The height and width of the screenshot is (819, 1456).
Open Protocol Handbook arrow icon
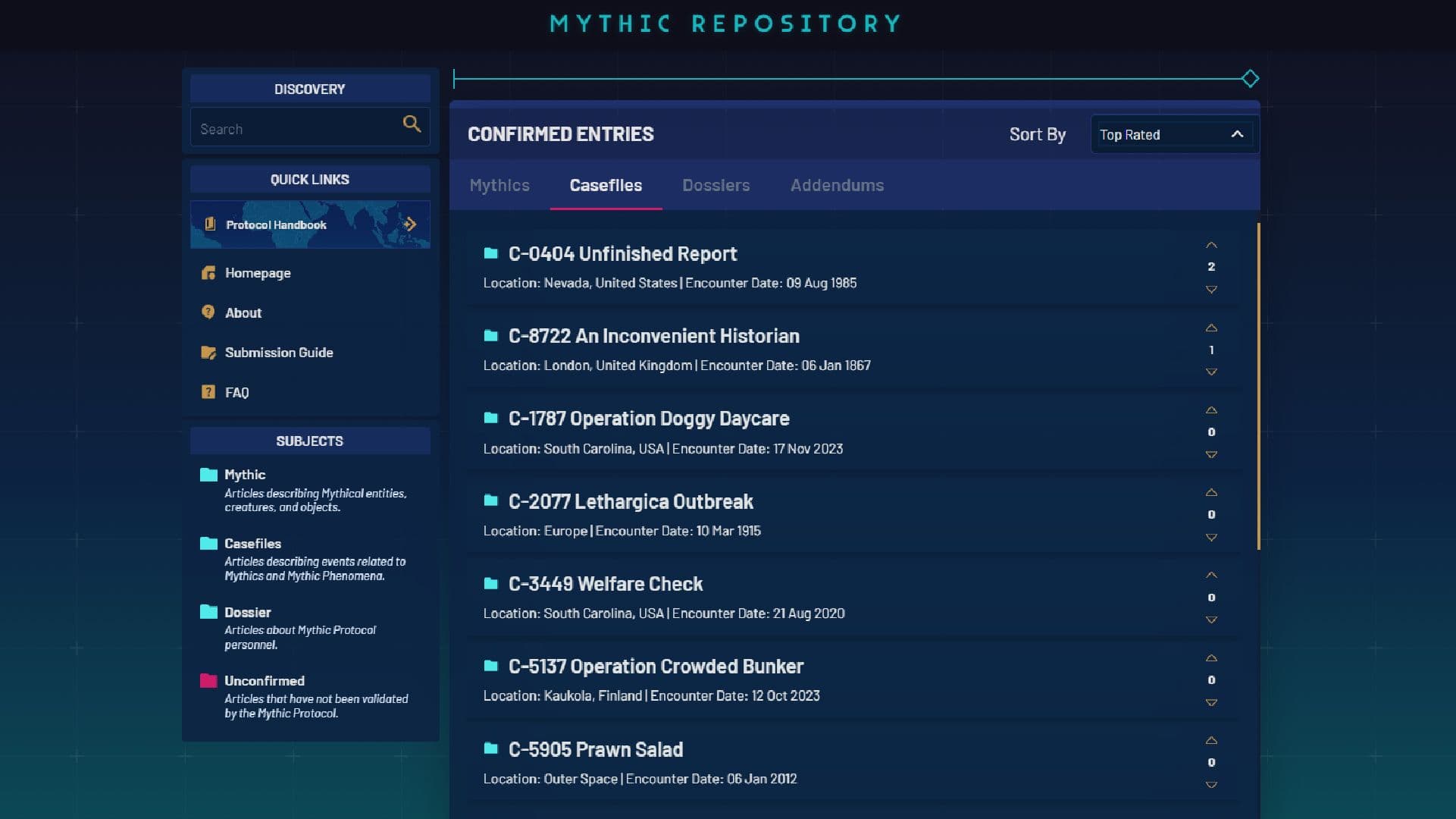point(410,224)
